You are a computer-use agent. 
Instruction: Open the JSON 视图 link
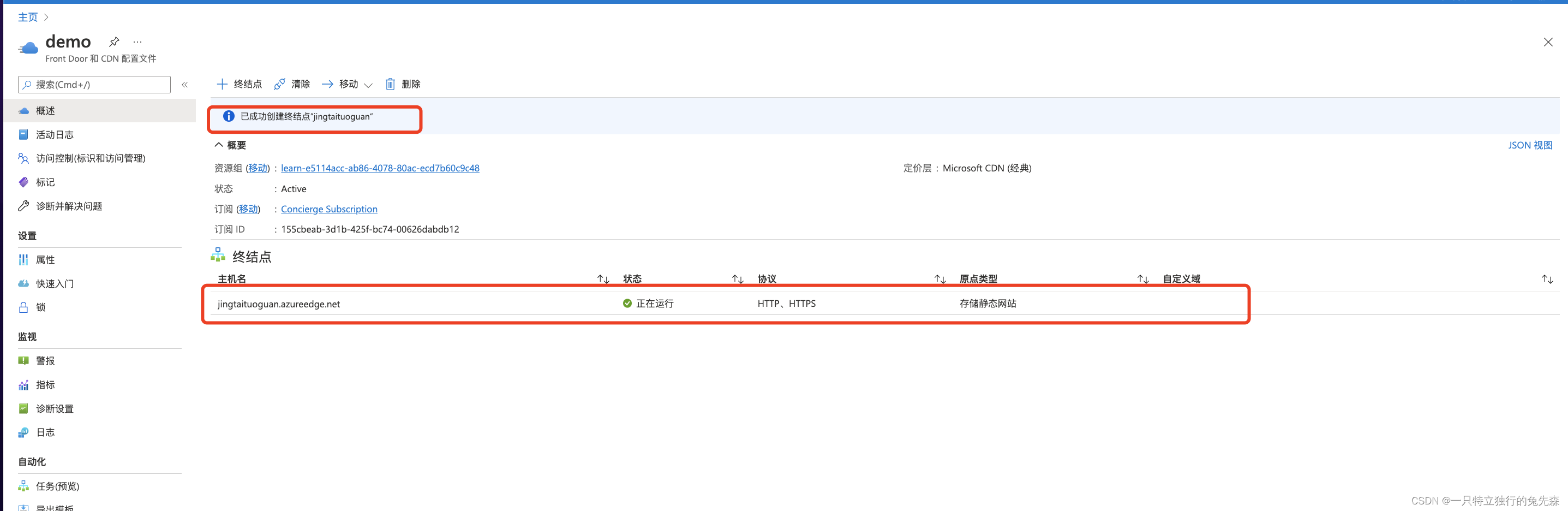pos(1530,145)
